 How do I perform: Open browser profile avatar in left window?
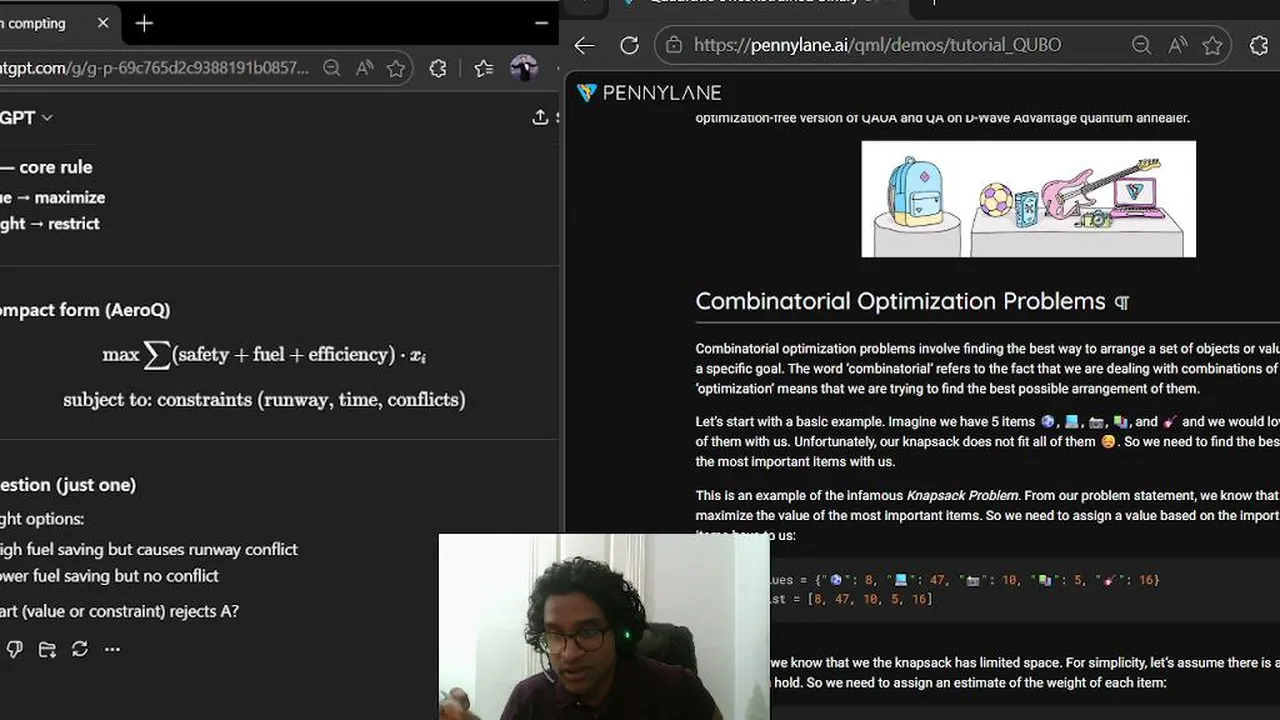click(524, 68)
